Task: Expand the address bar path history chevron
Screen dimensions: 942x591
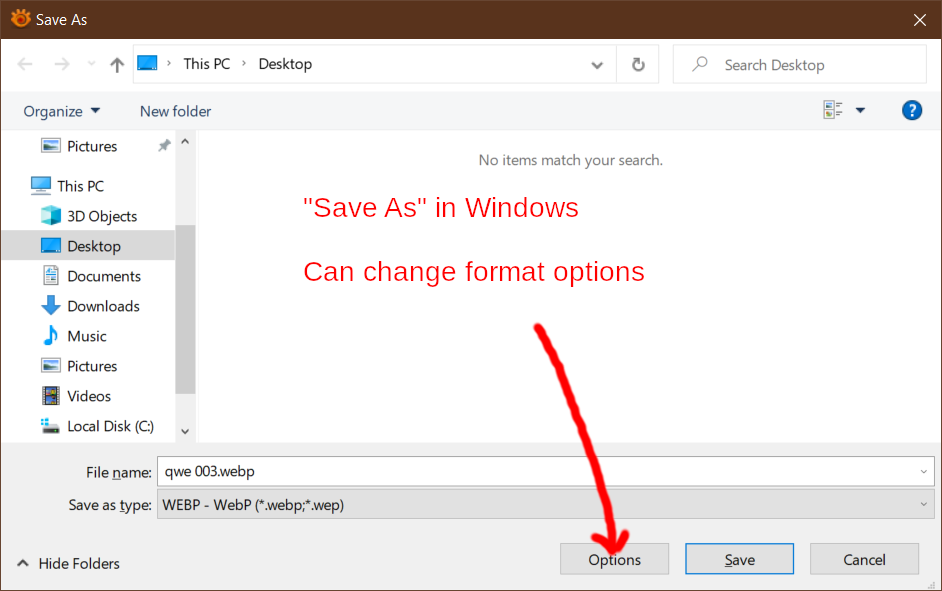Action: click(597, 65)
